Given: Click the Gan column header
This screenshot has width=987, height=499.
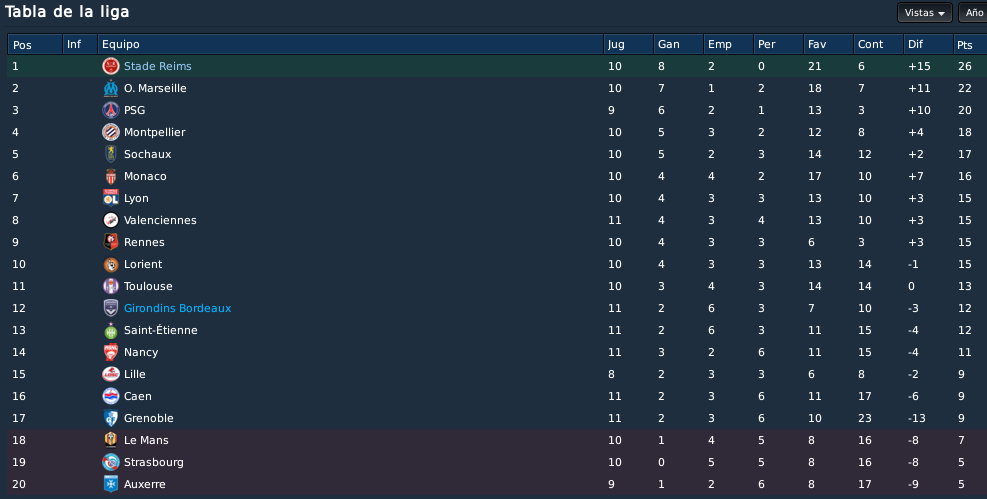Looking at the screenshot, I should pyautogui.click(x=679, y=44).
